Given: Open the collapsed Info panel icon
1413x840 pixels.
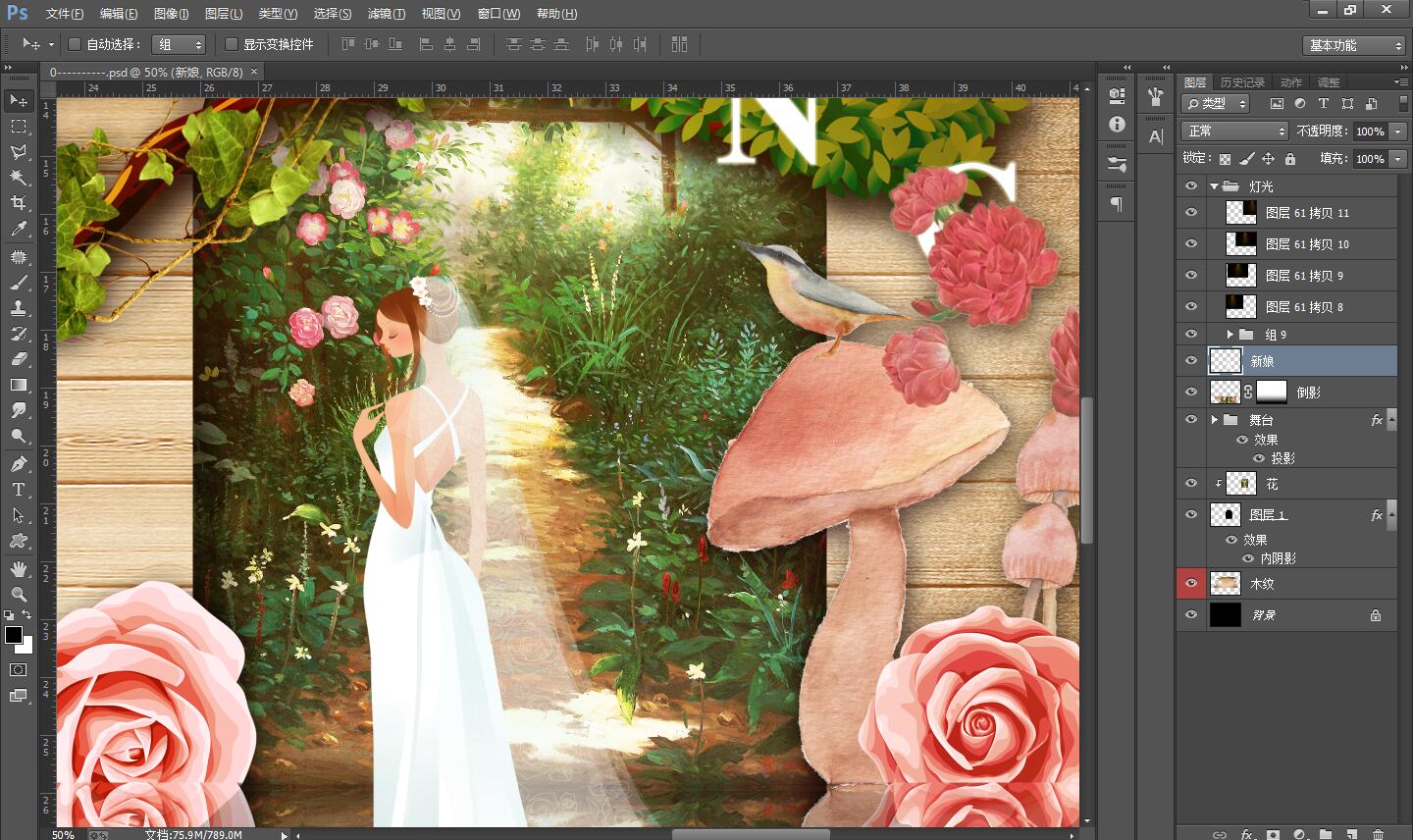Looking at the screenshot, I should (1117, 125).
